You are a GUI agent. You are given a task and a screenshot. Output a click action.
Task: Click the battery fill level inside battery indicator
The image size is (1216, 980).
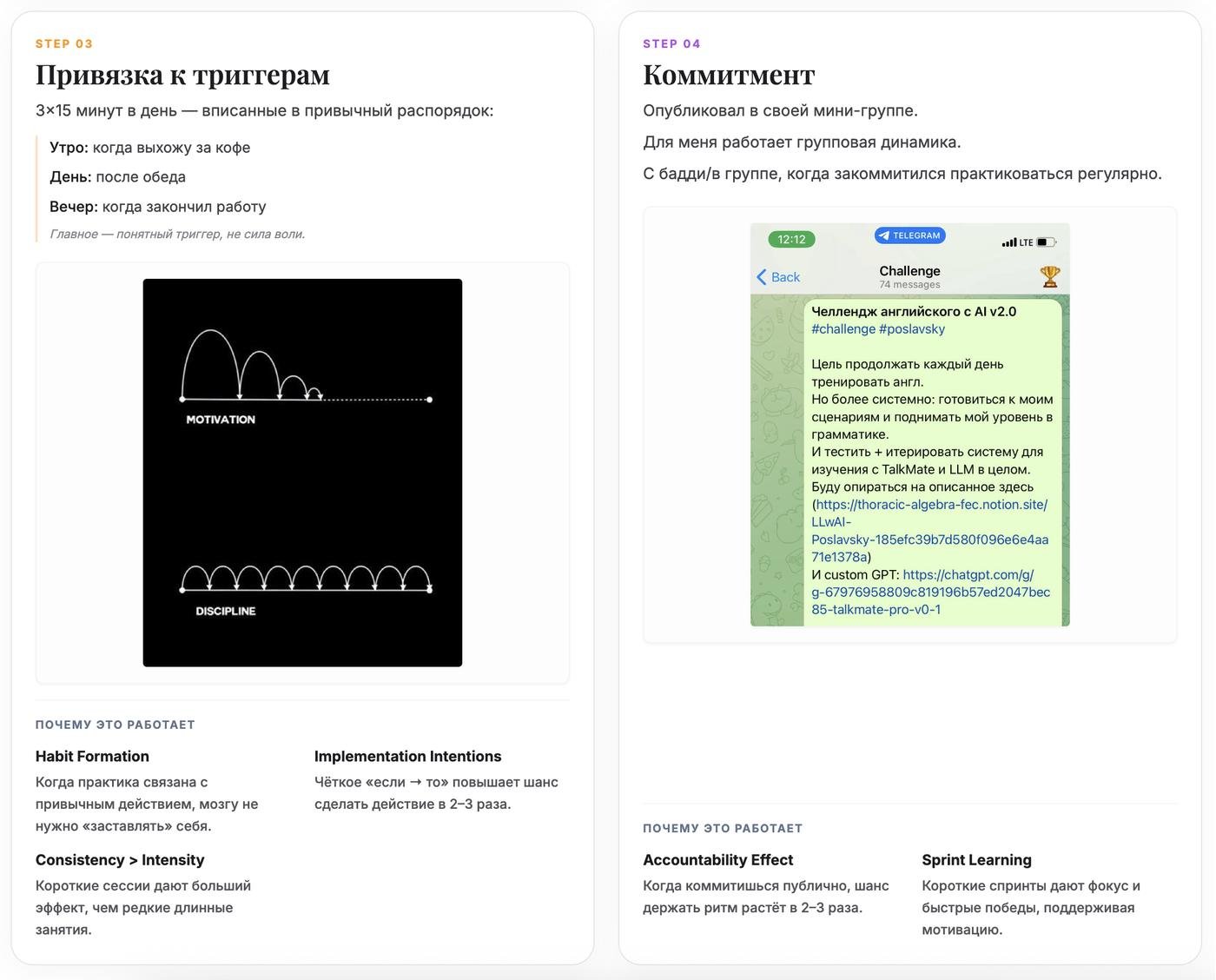click(1042, 242)
